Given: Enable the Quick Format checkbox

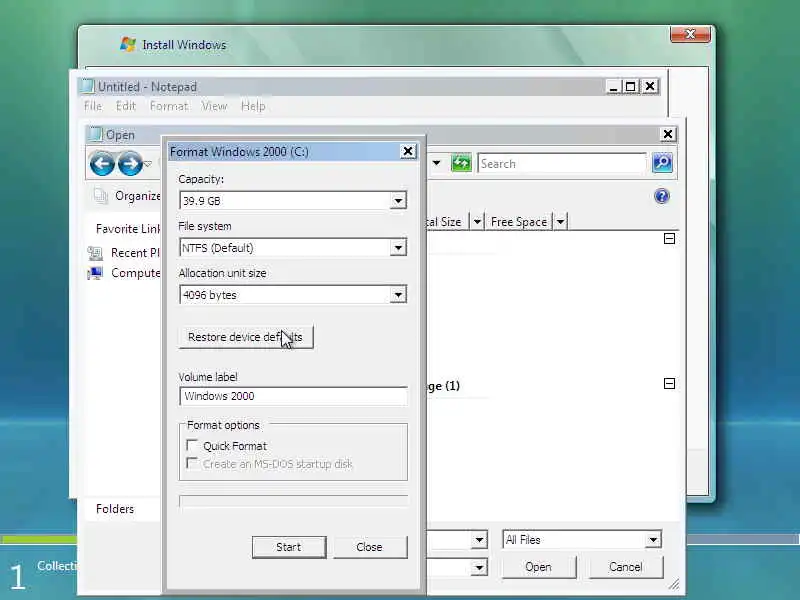Looking at the screenshot, I should point(192,445).
